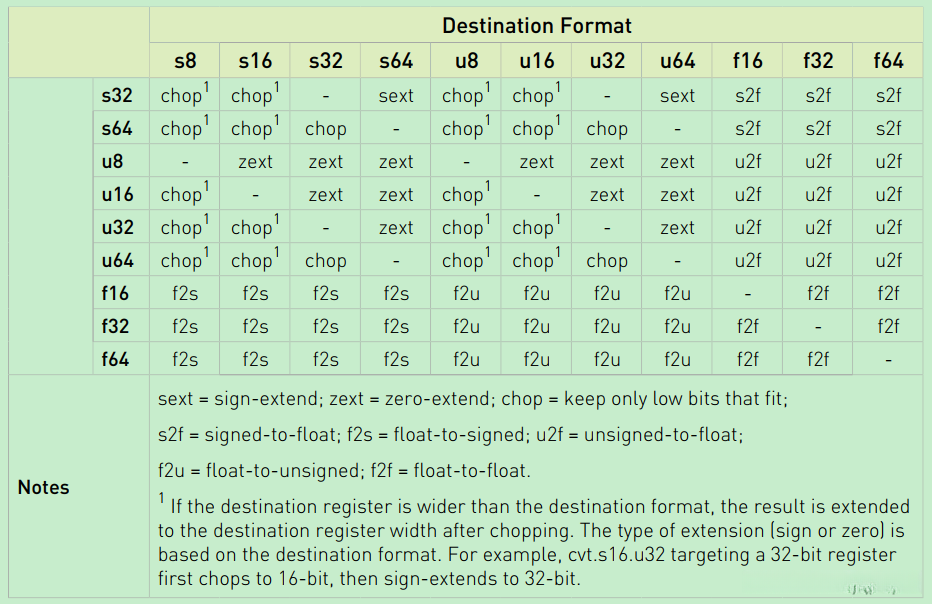Viewport: 932px width, 604px height.
Task: Click chop cell in u64 row, u32 column
Action: point(607,261)
